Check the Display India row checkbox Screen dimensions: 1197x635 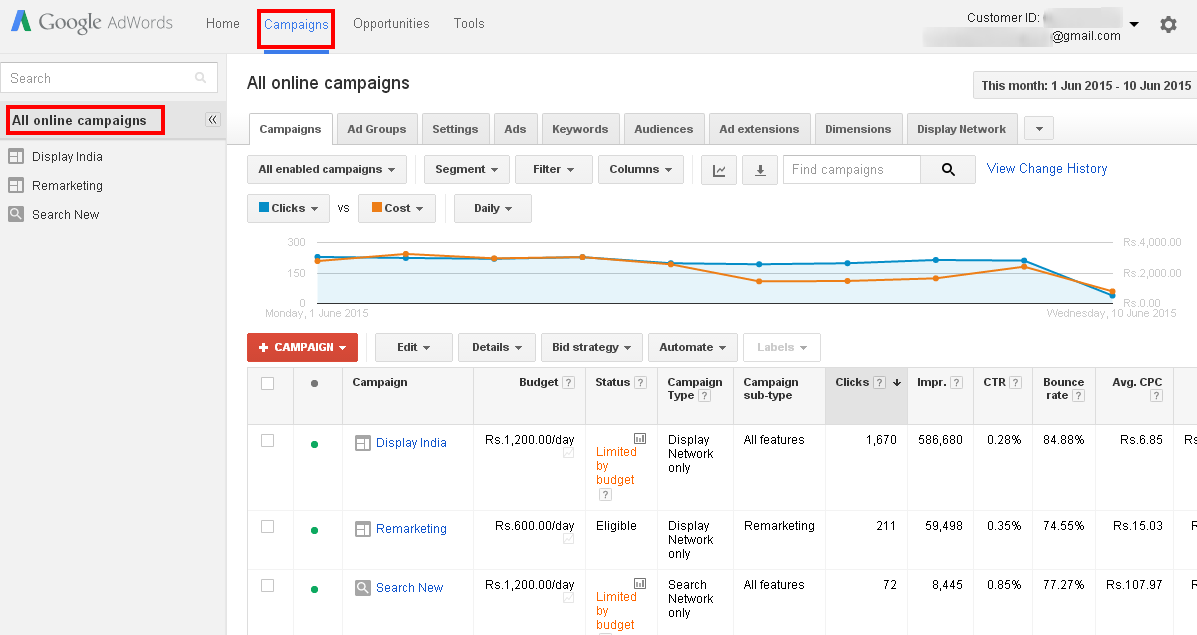coord(267,440)
